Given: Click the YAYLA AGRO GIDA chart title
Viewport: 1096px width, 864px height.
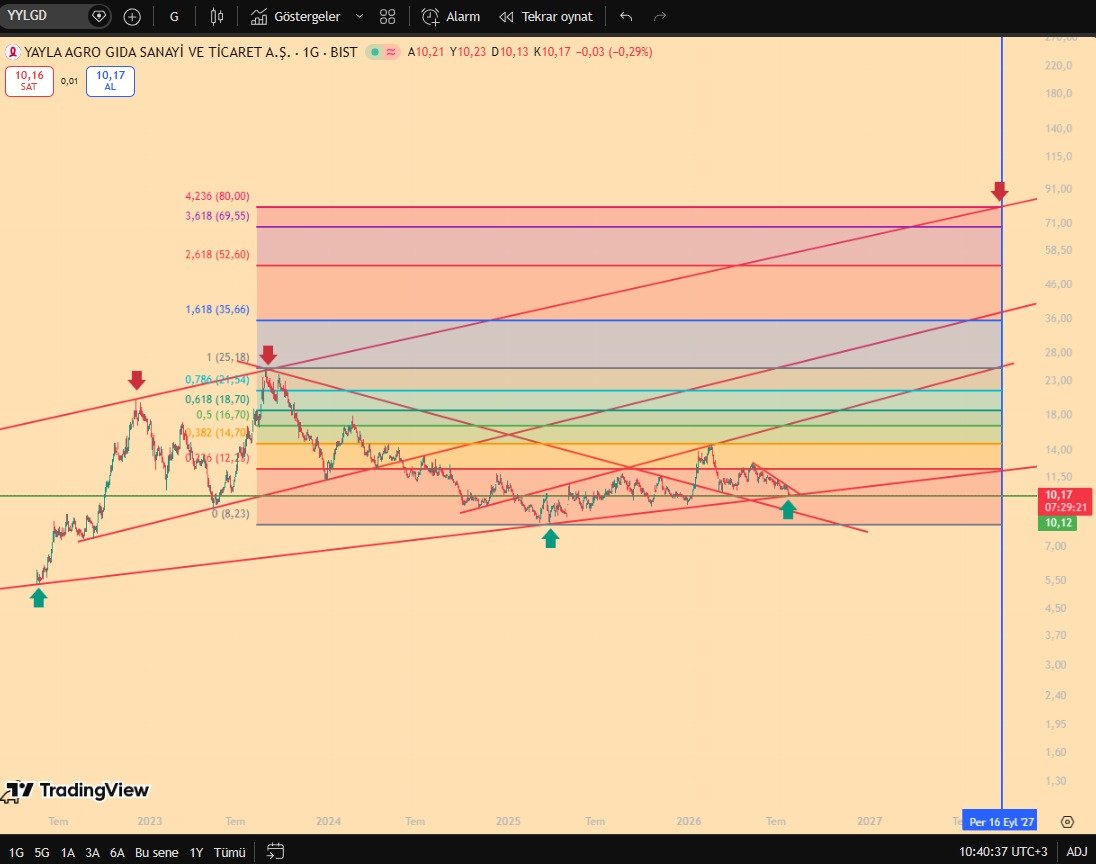Looking at the screenshot, I should [191, 52].
